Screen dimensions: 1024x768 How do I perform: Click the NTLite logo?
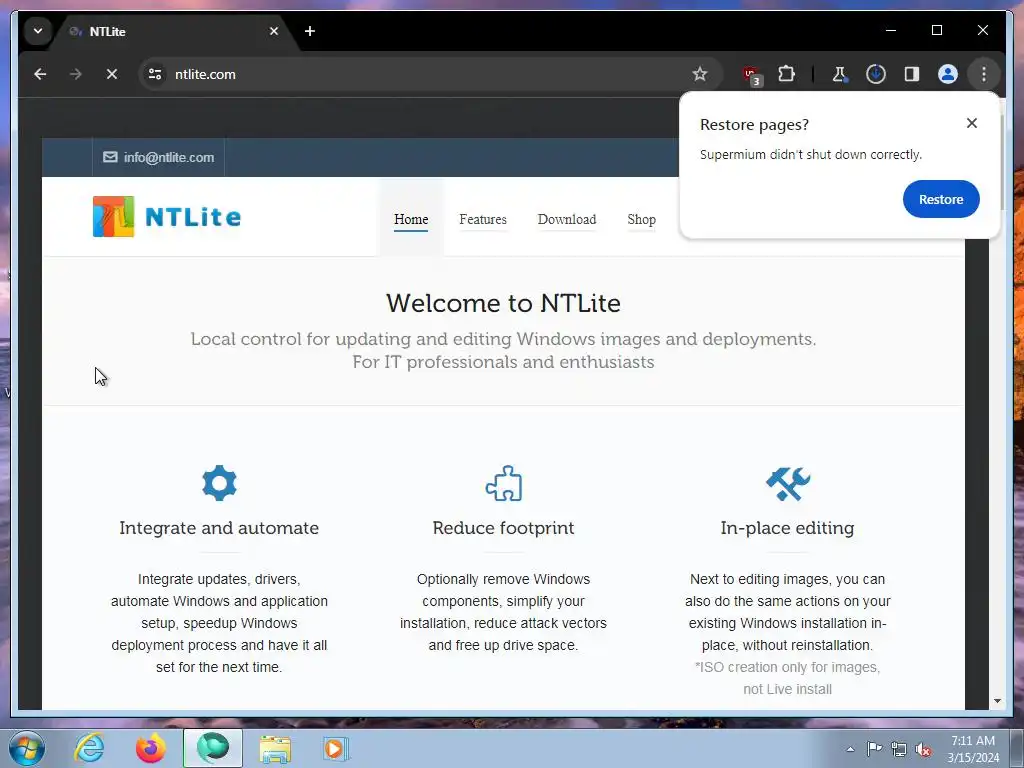[x=167, y=216]
